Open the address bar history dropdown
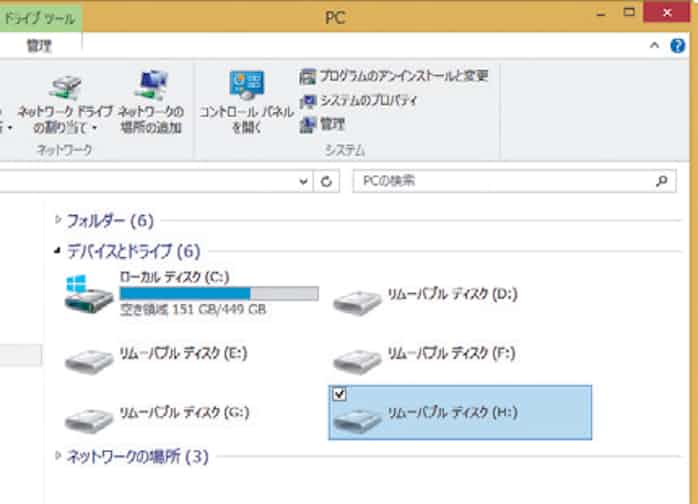Screen dimensions: 698x504 click(305, 182)
